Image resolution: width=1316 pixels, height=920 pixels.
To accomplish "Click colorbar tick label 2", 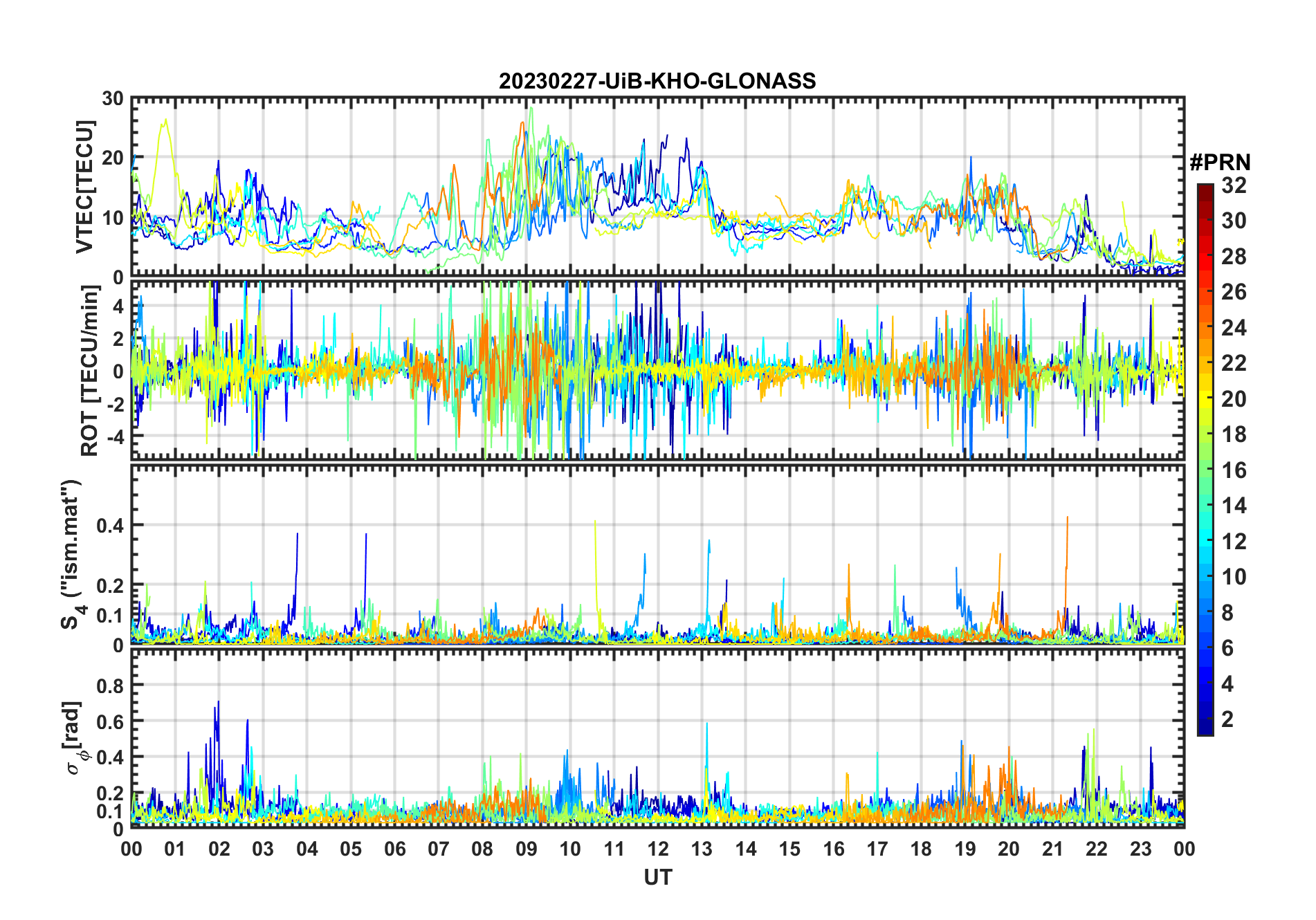I will tap(1227, 719).
